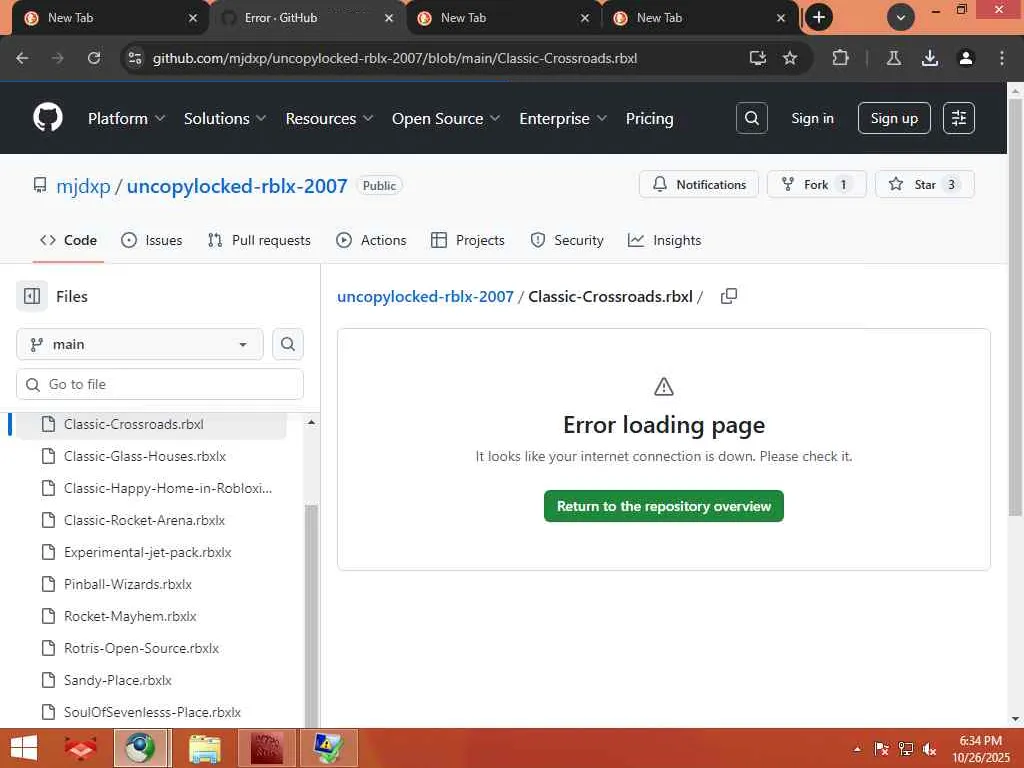1024x768 pixels.
Task: Fork the repository button
Action: point(816,185)
